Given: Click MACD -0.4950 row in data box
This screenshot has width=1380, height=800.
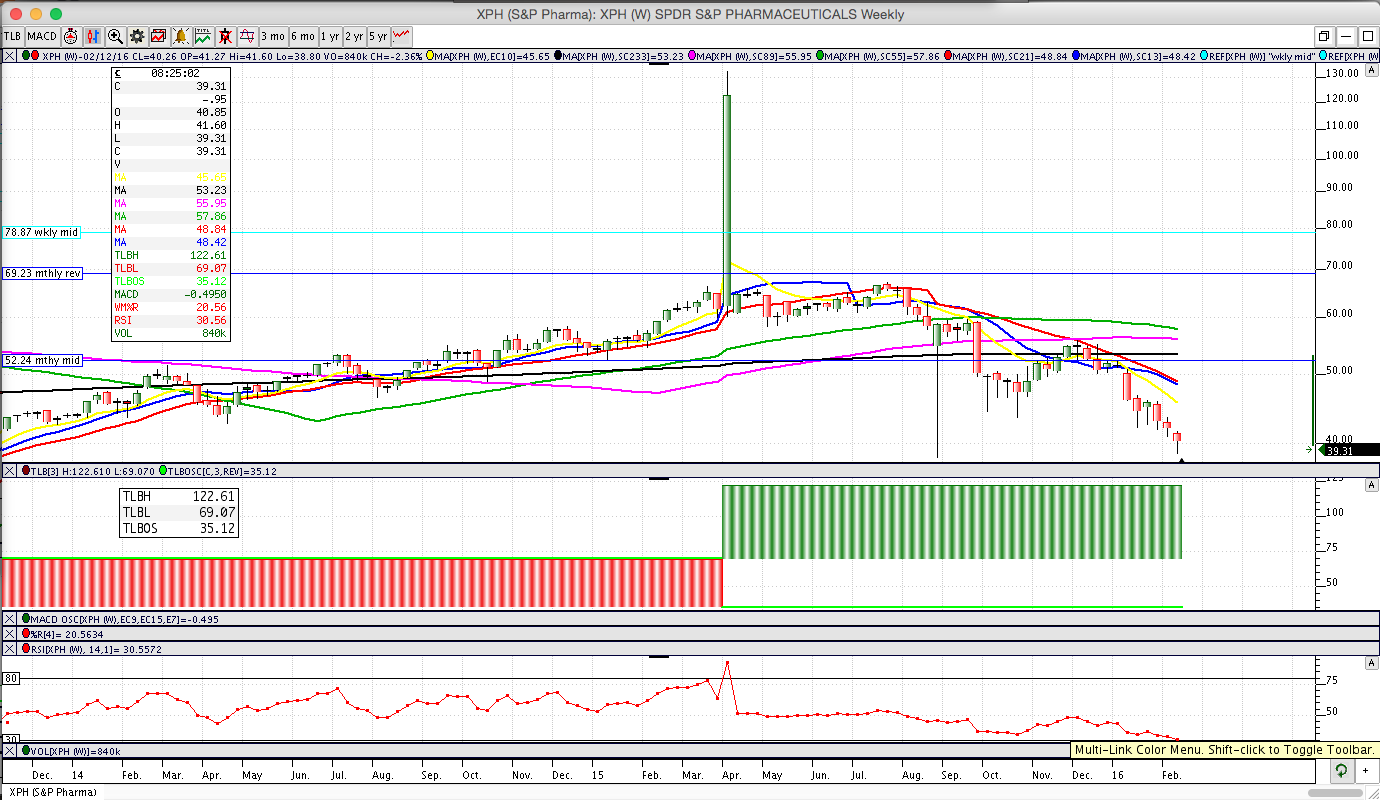Looking at the screenshot, I should (x=170, y=294).
